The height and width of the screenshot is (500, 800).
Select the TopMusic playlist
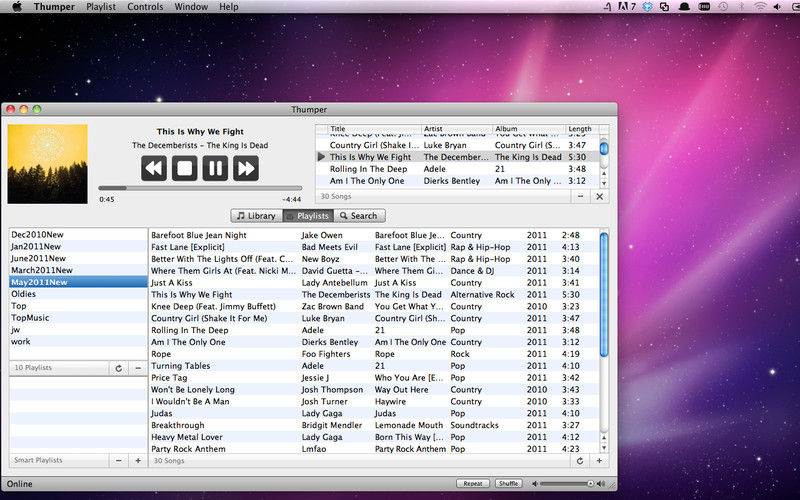point(78,317)
